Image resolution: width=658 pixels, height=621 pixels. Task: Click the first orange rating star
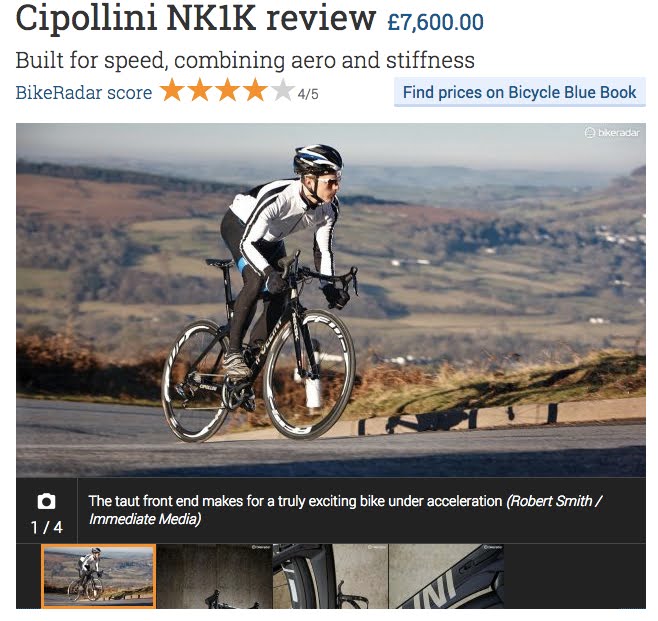173,89
